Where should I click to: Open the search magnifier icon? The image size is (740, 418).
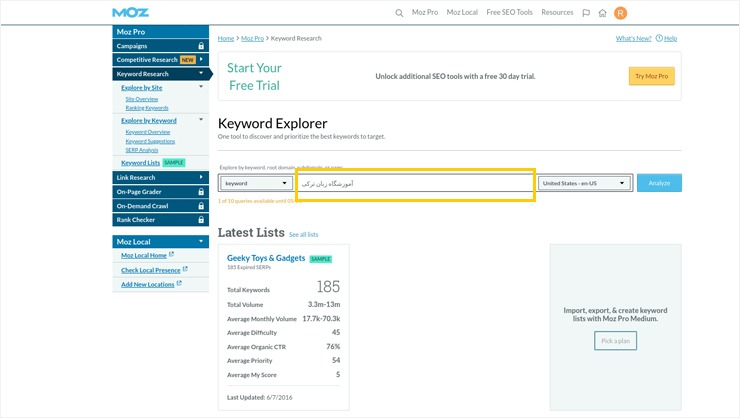coord(399,13)
